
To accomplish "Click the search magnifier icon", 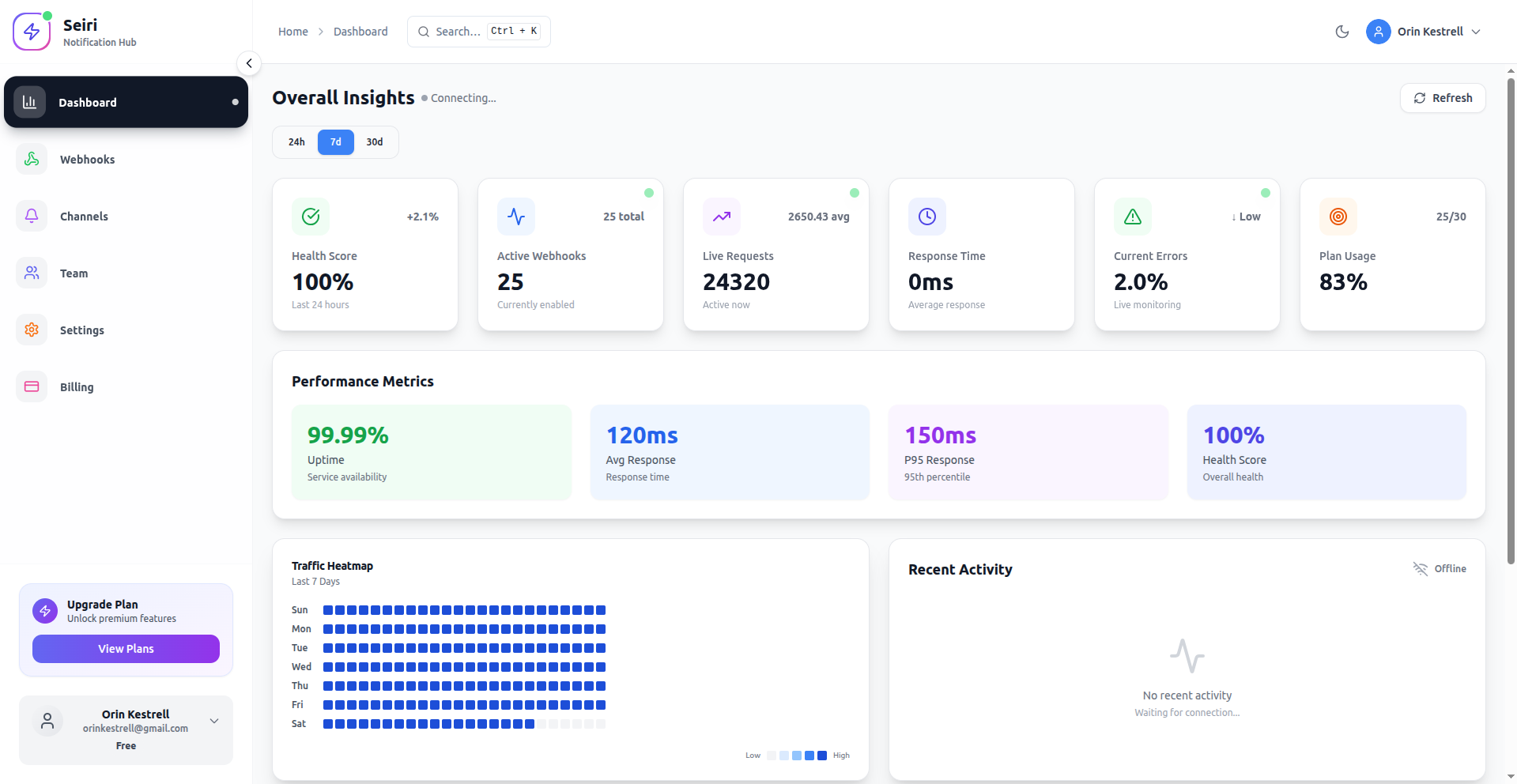I will (x=424, y=31).
